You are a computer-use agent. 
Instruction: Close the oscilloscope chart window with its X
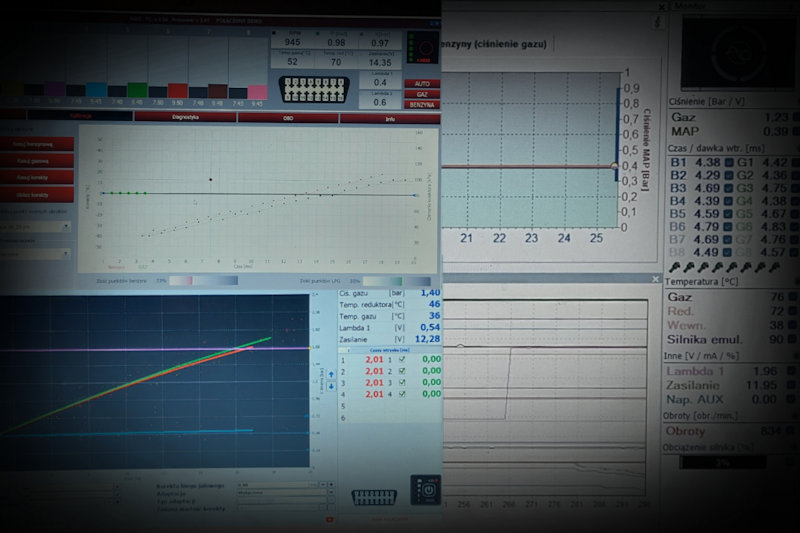[656, 279]
